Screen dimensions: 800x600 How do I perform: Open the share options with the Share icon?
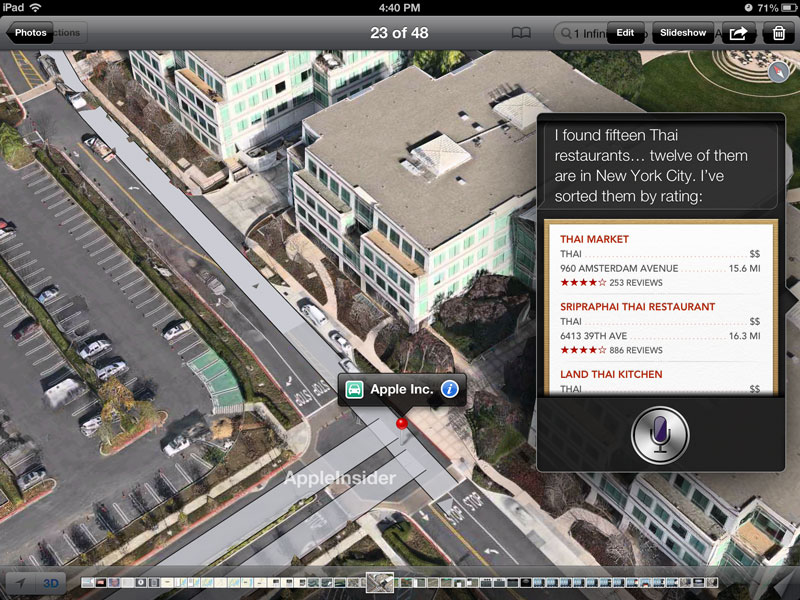(738, 32)
